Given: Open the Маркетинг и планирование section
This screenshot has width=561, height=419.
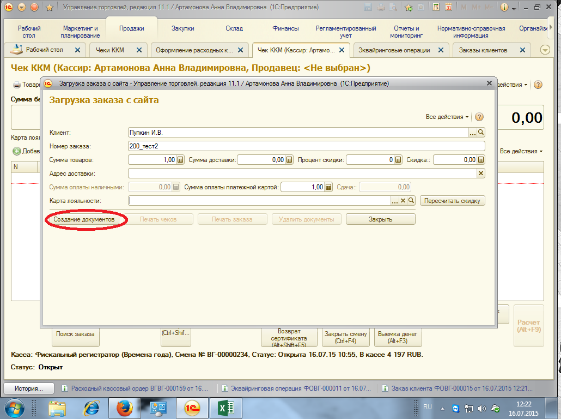Looking at the screenshot, I should 80,31.
